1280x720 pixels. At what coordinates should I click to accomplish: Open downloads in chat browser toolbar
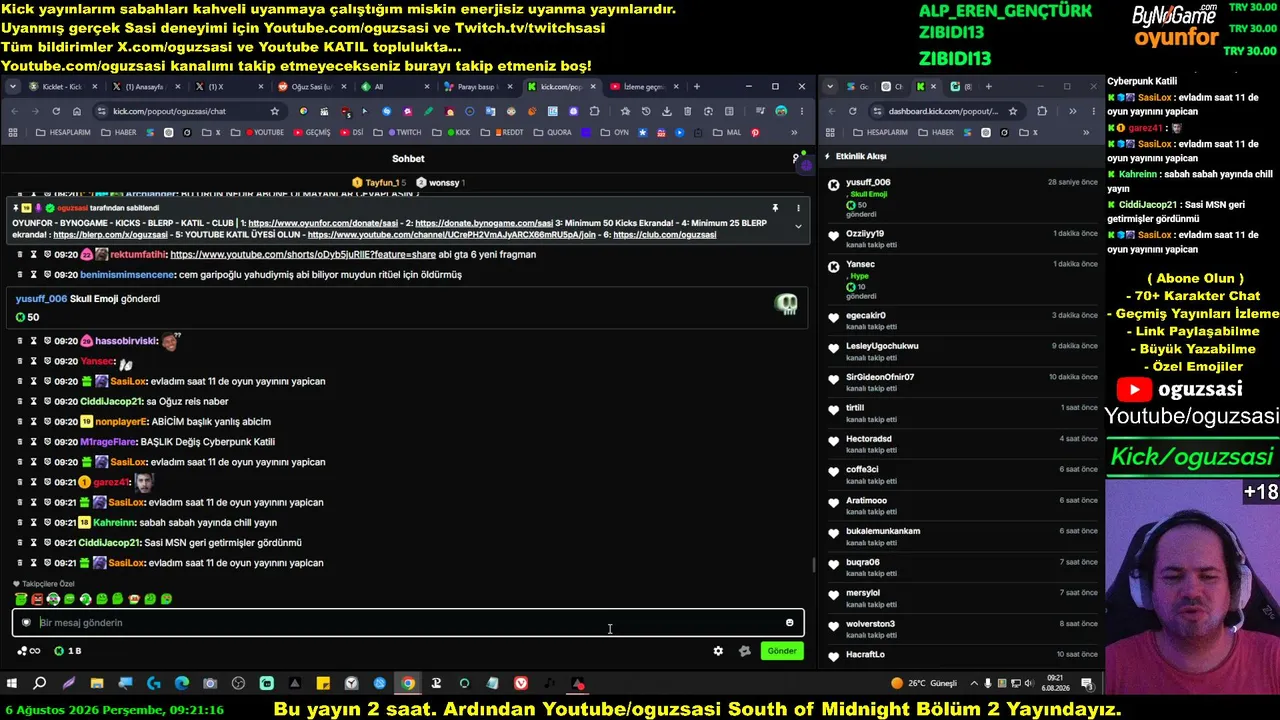[x=666, y=111]
